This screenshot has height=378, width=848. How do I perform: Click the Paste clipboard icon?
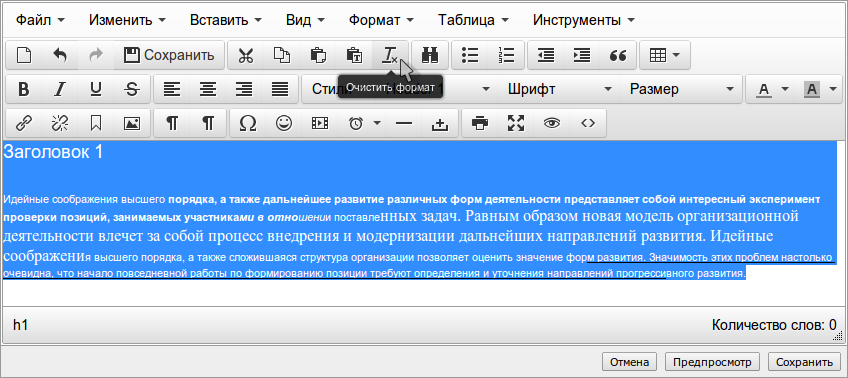pos(318,55)
